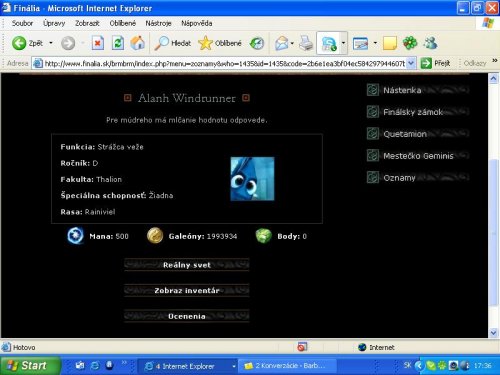The width and height of the screenshot is (500, 375).
Task: Open Favorites star icon in toolbar
Action: 205,43
